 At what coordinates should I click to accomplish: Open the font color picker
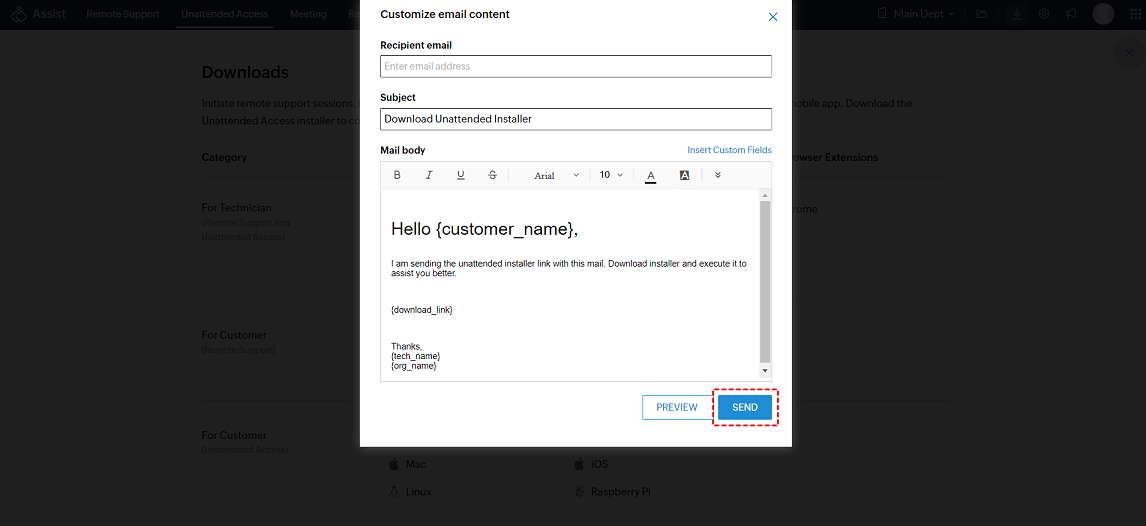650,175
